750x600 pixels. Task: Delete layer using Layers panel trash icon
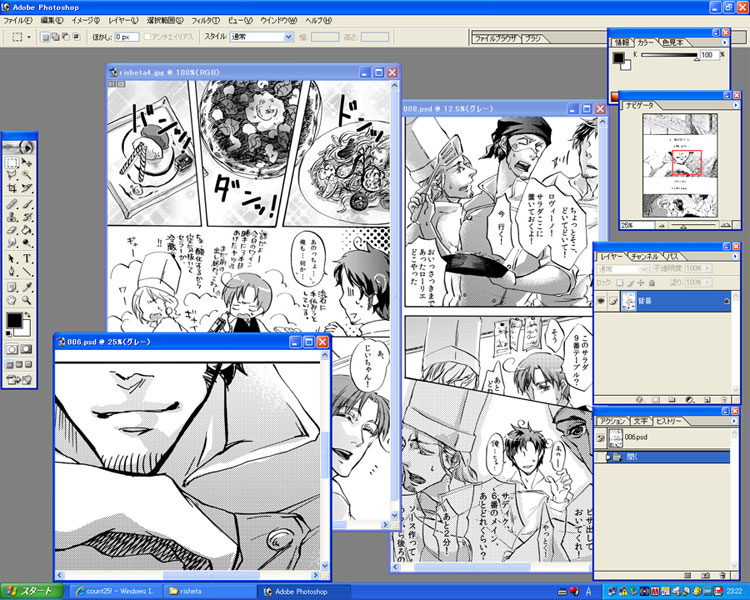click(724, 400)
